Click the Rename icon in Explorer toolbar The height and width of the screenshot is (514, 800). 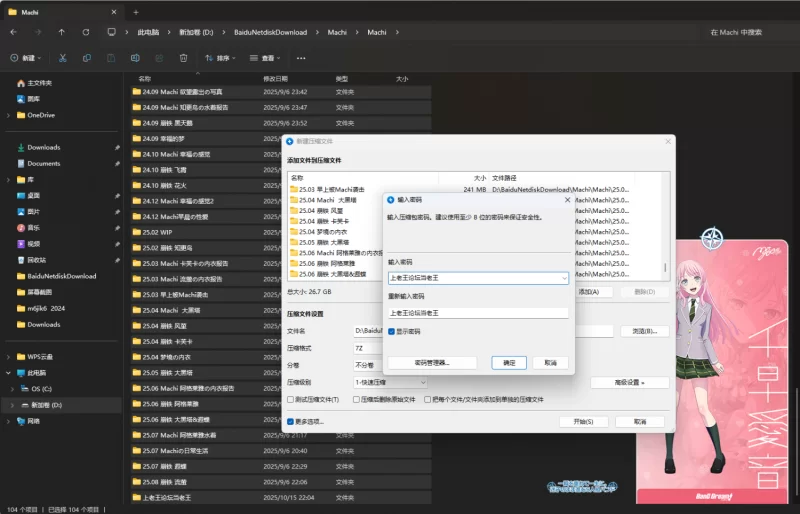click(135, 58)
